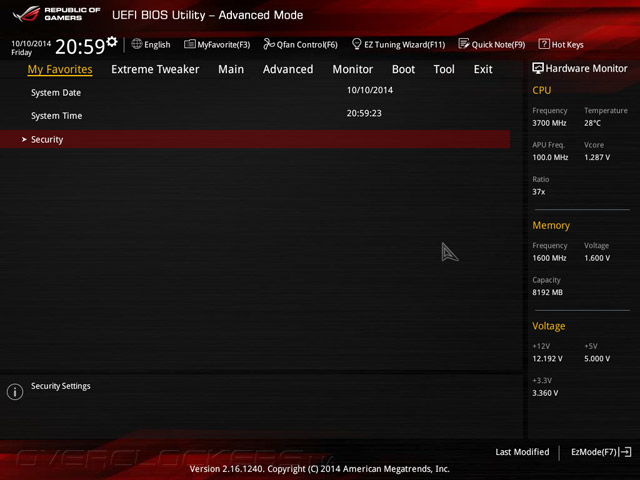Click the info icon near Security Settings
The width and height of the screenshot is (640, 480).
(15, 392)
